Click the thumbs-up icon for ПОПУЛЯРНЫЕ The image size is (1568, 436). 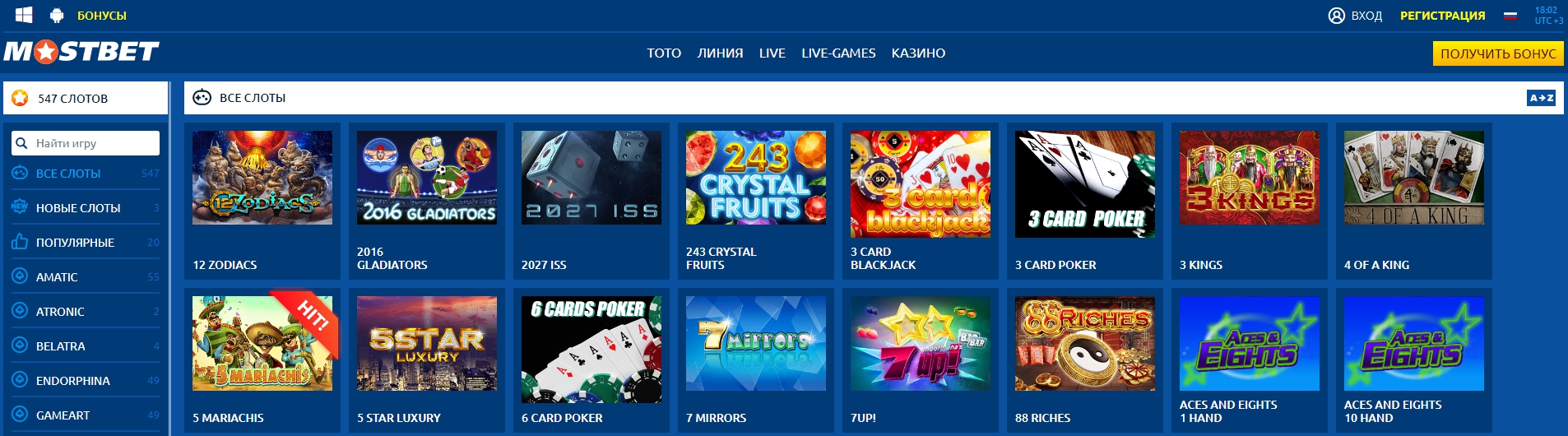tap(20, 242)
